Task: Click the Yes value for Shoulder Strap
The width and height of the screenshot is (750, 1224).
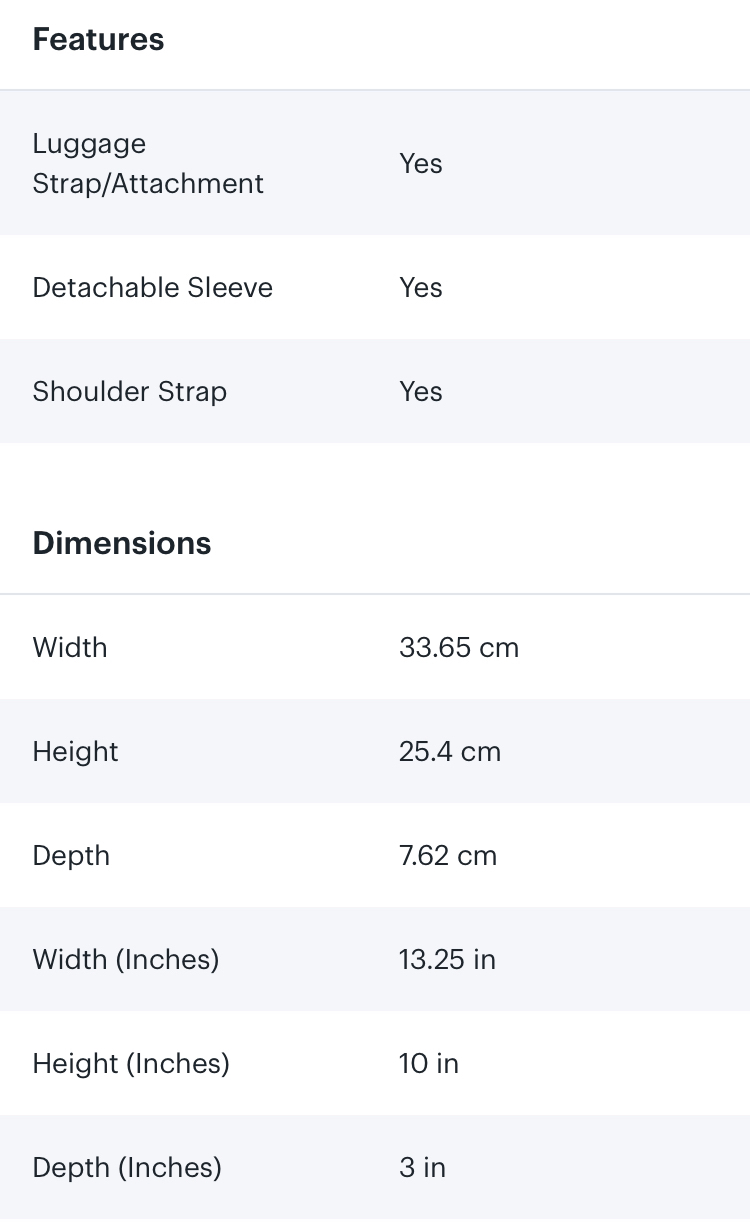Action: [421, 392]
